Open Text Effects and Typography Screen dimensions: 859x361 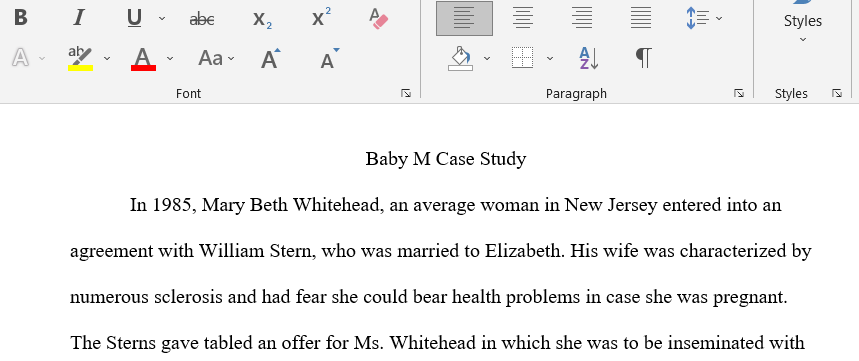click(x=21, y=58)
